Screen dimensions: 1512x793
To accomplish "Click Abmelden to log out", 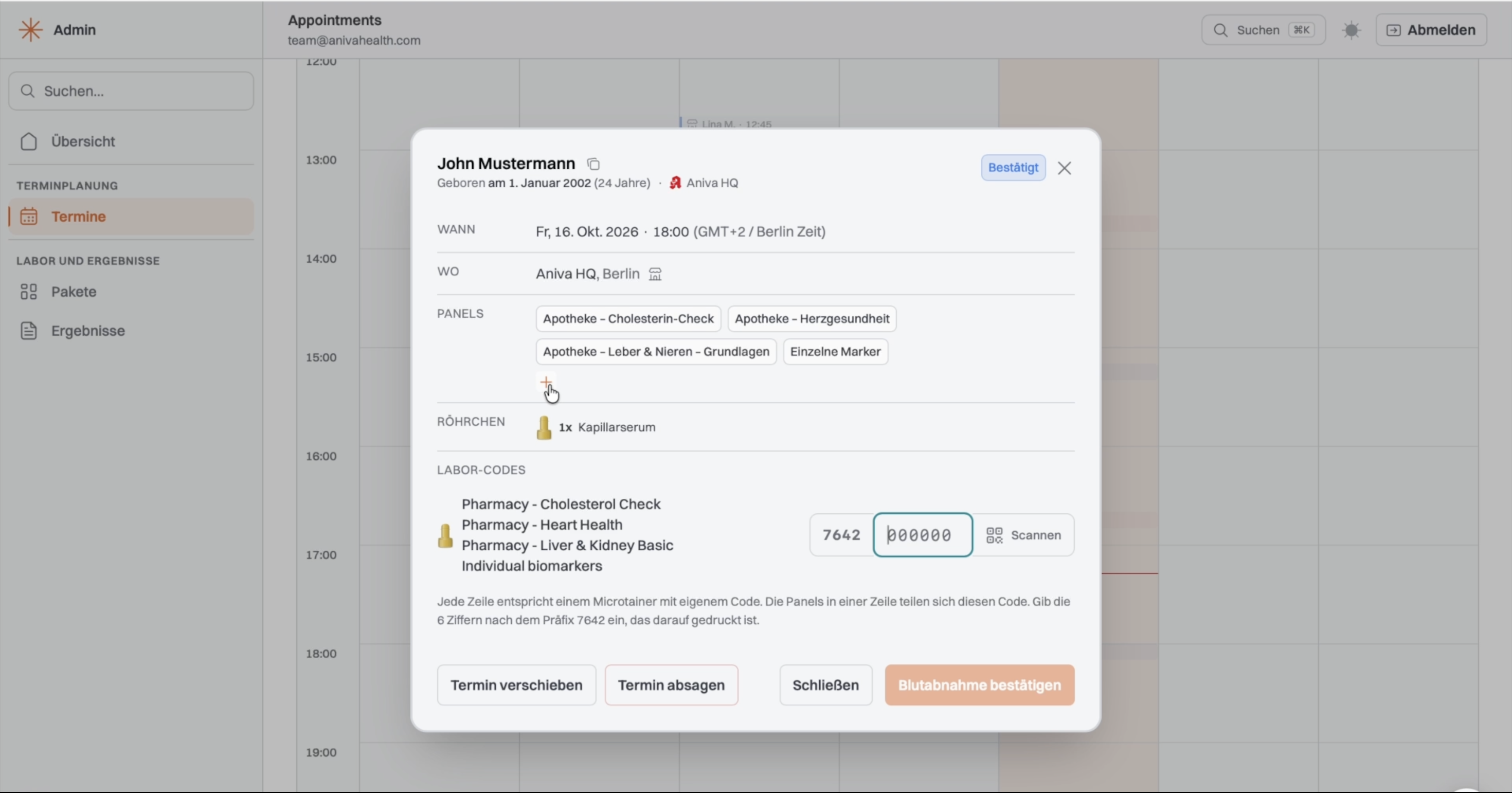I will (1431, 30).
